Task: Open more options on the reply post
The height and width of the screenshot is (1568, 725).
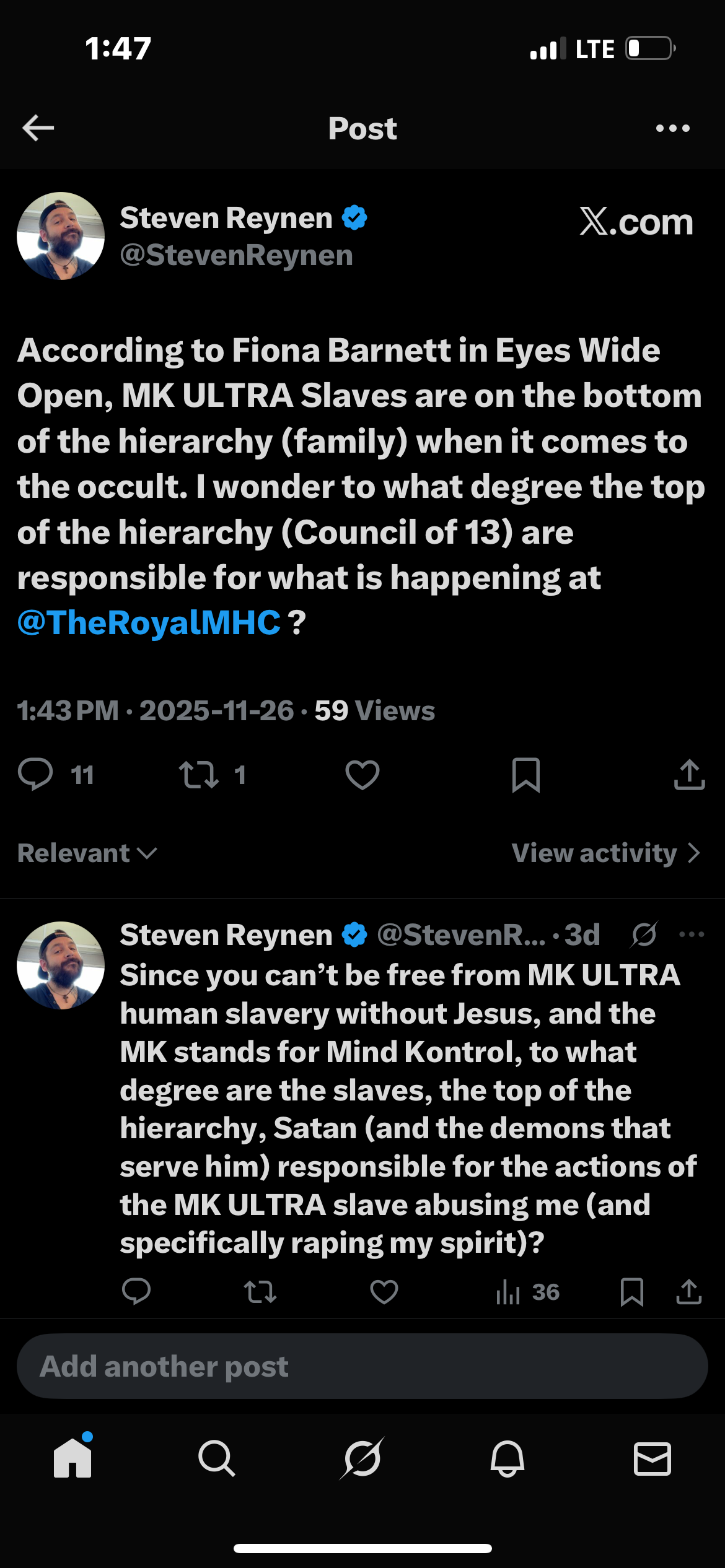Action: coord(692,934)
